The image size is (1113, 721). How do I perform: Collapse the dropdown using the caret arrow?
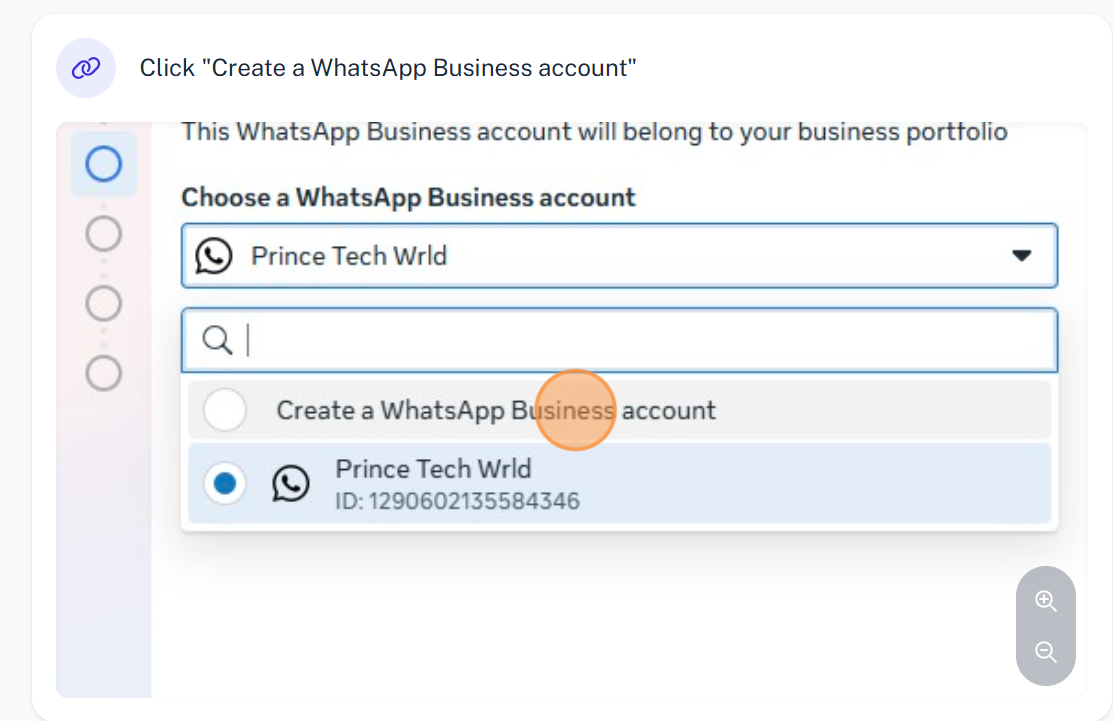tap(1021, 256)
